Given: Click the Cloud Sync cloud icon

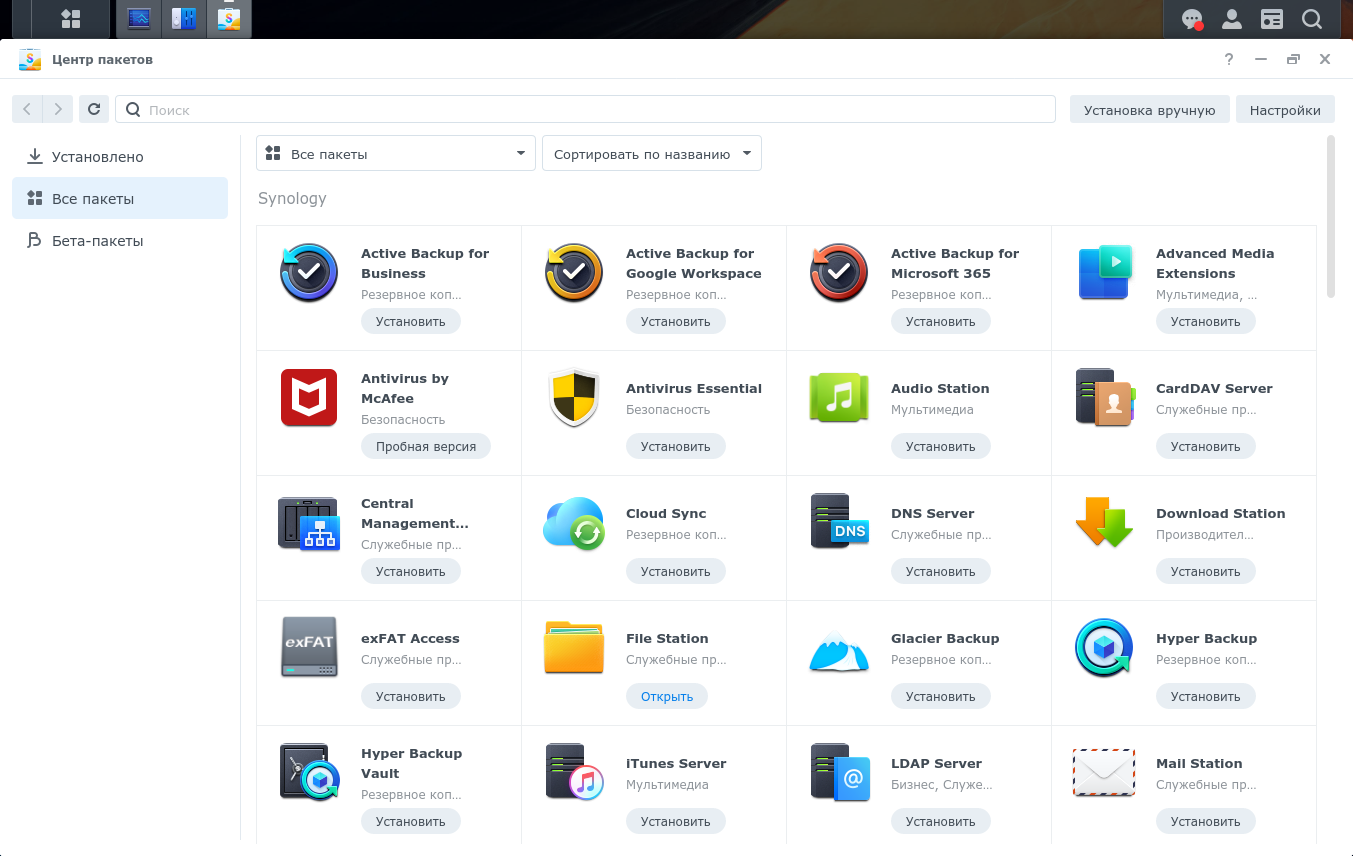Looking at the screenshot, I should pyautogui.click(x=574, y=522).
